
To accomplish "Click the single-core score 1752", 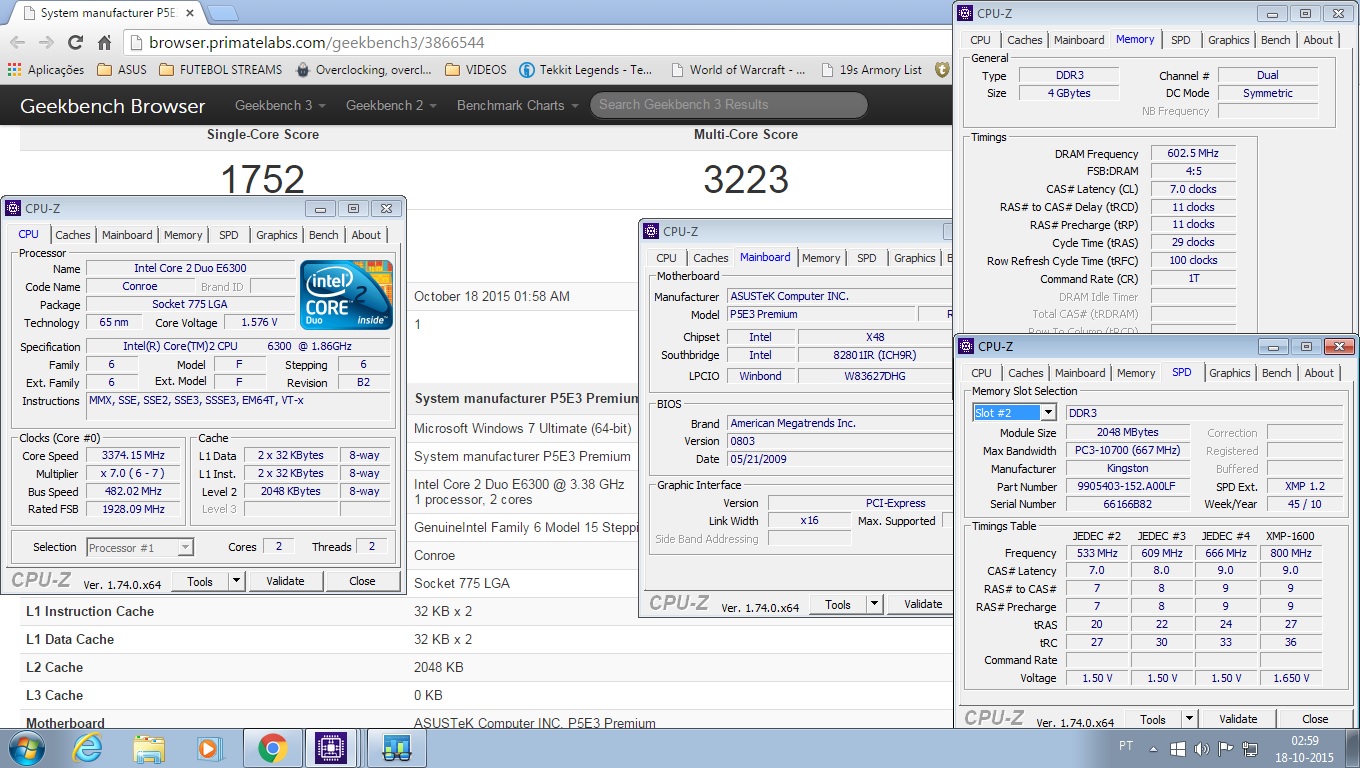I will (x=262, y=180).
